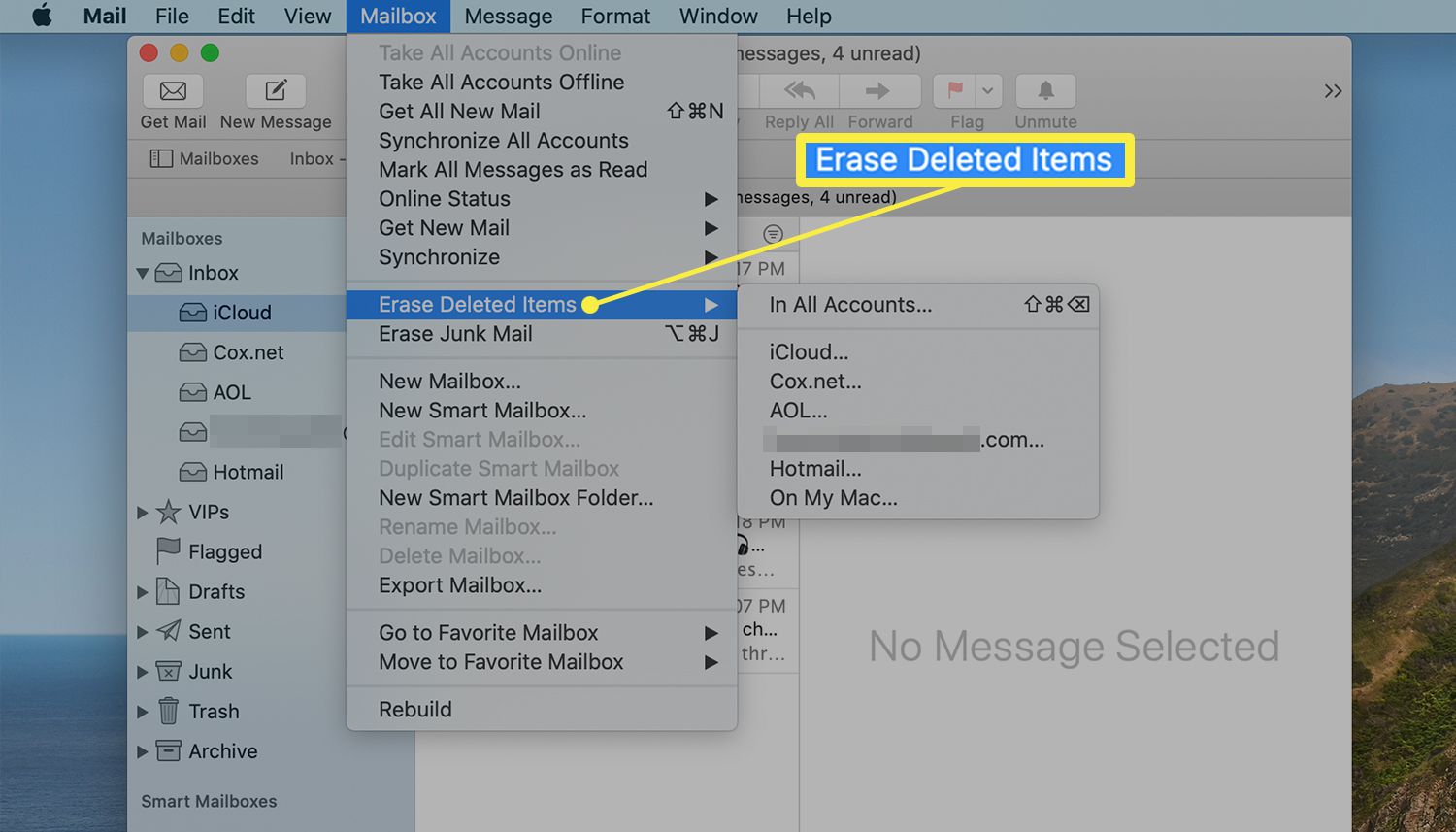Click the Drafts document icon
This screenshot has width=1456, height=832.
coord(168,591)
